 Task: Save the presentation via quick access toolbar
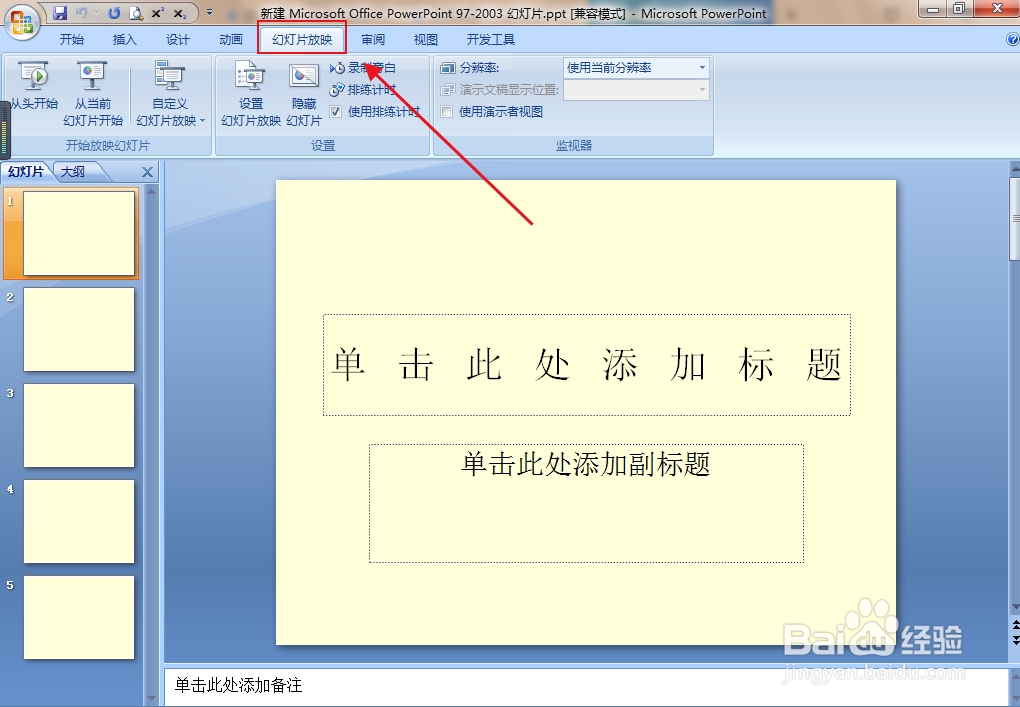tap(60, 12)
